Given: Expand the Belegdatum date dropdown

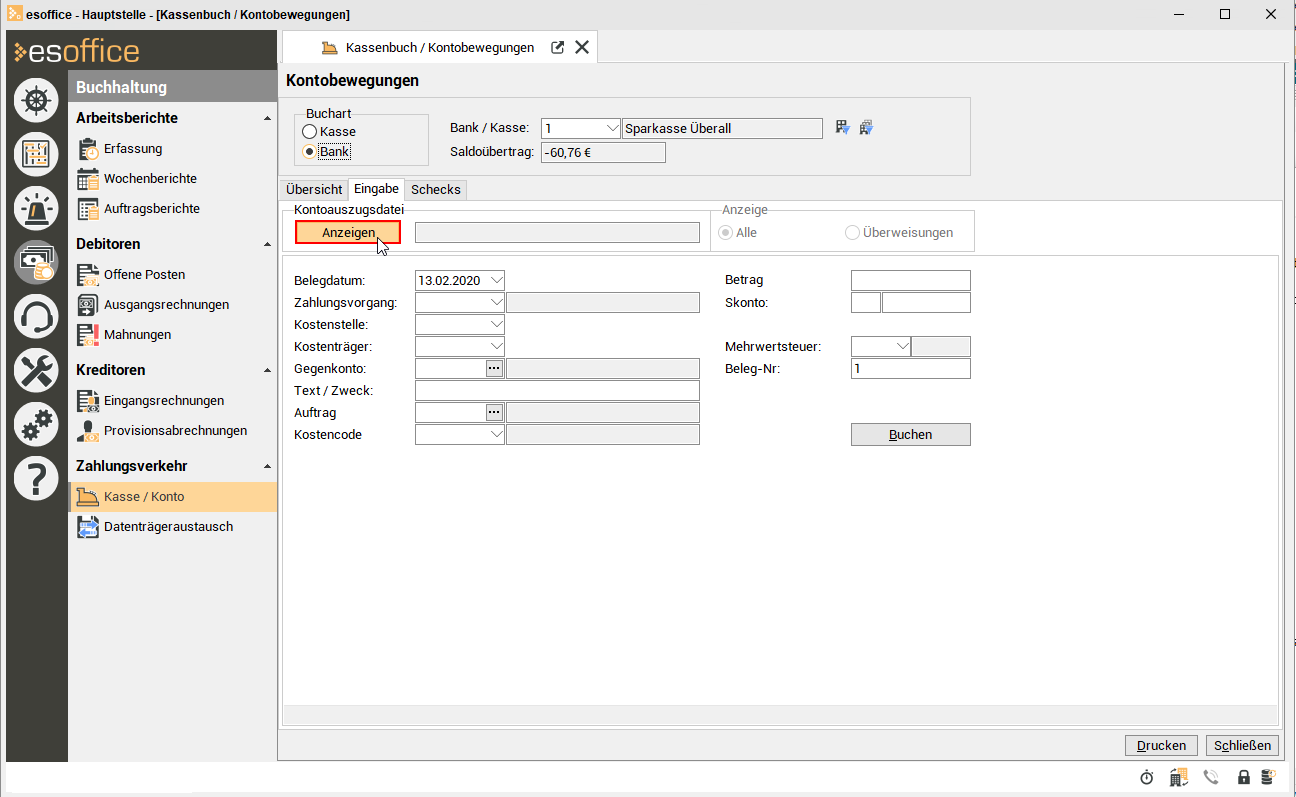Looking at the screenshot, I should (x=496, y=280).
